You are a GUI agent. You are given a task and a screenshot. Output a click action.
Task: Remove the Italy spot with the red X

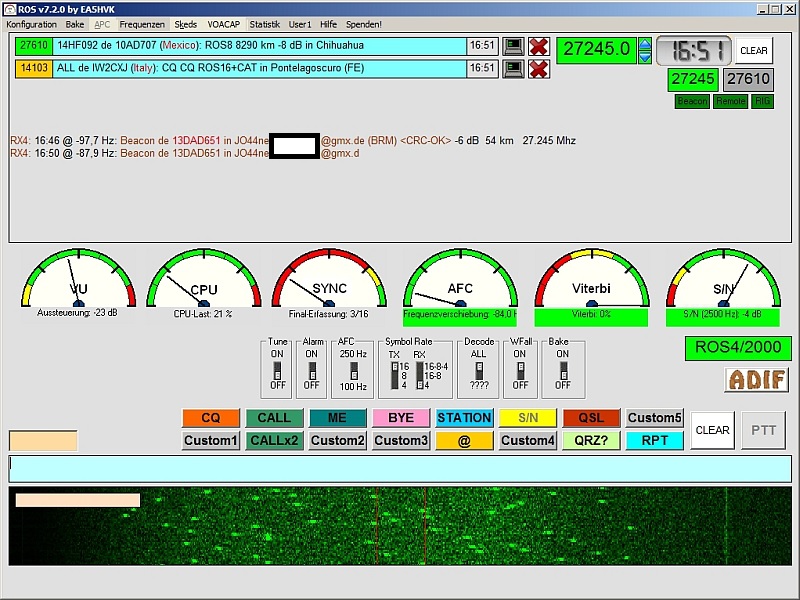539,68
